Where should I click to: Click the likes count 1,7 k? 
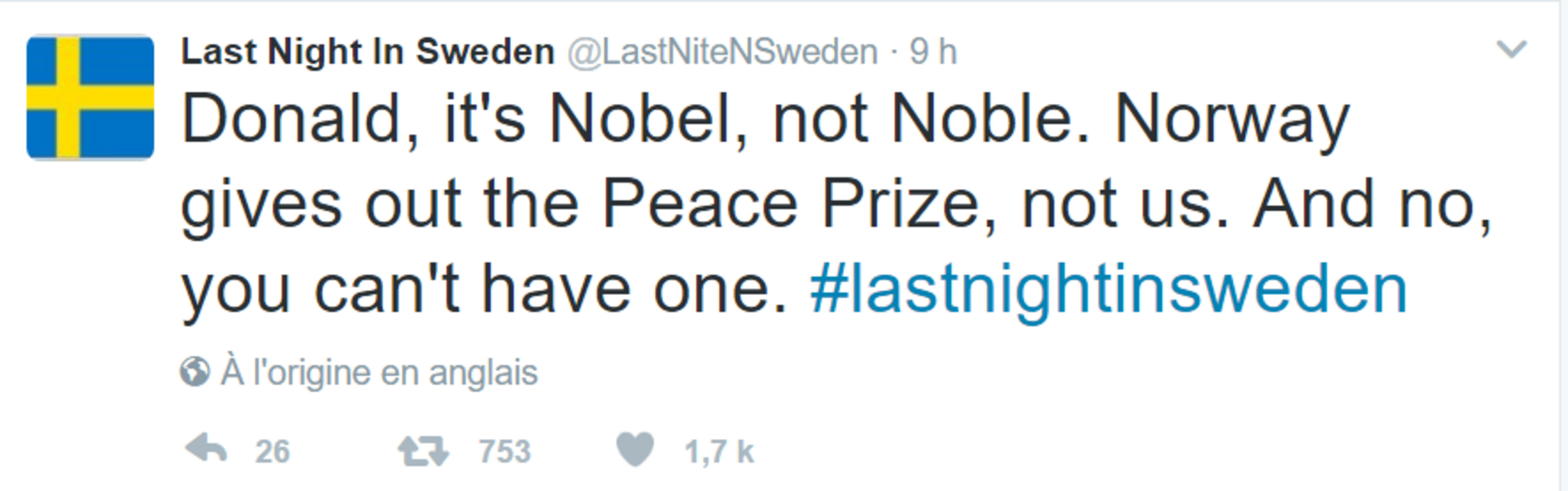pyautogui.click(x=718, y=452)
